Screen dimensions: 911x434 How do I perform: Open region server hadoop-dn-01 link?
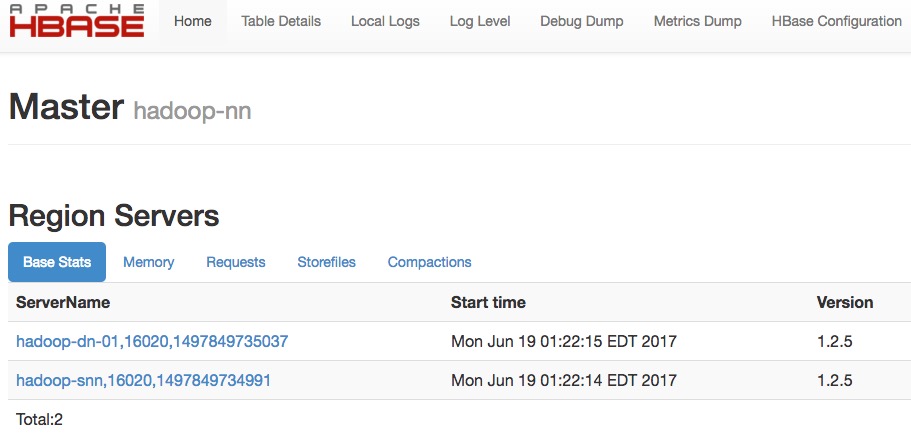click(x=152, y=341)
